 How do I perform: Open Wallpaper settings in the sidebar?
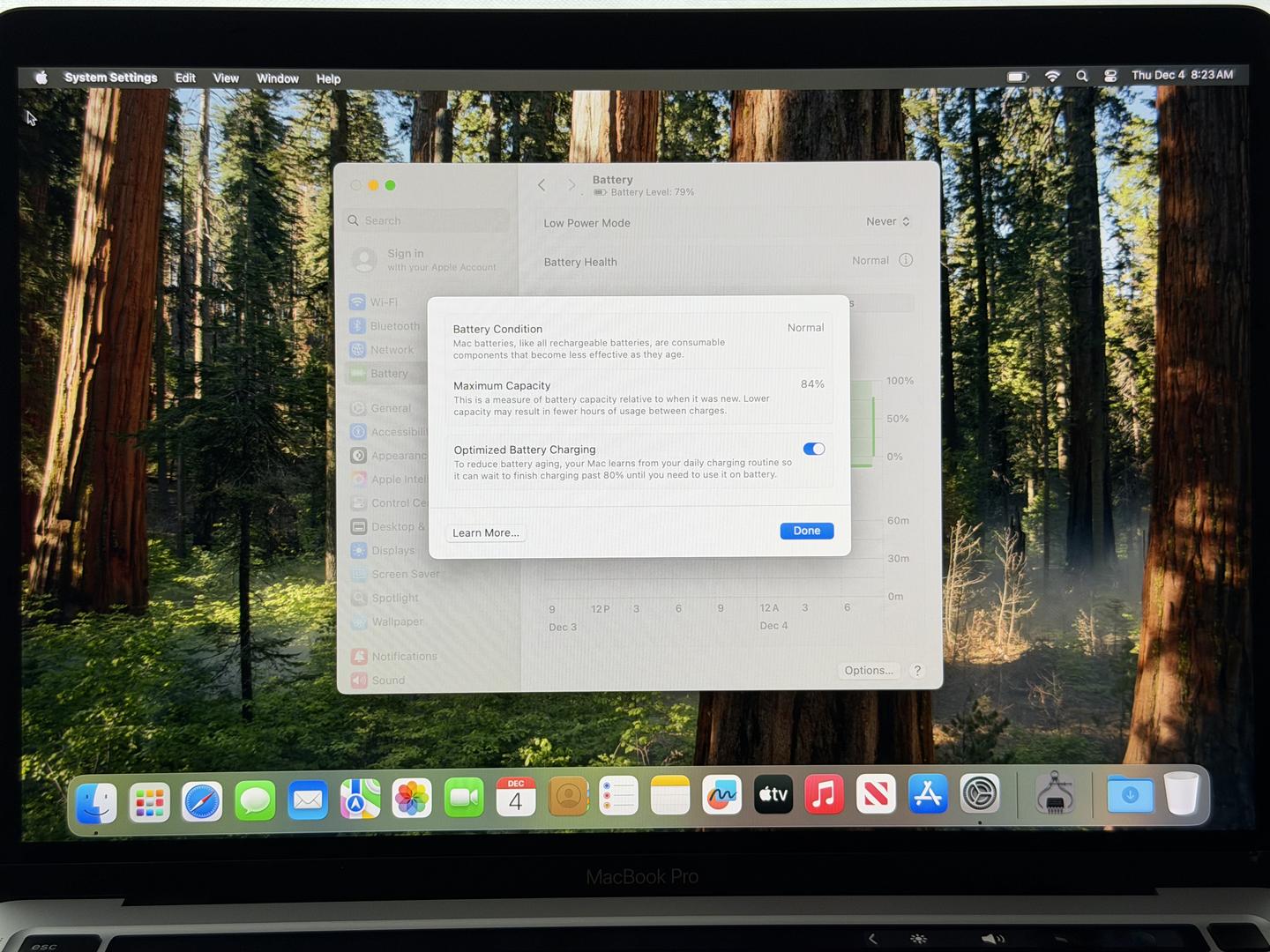387,621
